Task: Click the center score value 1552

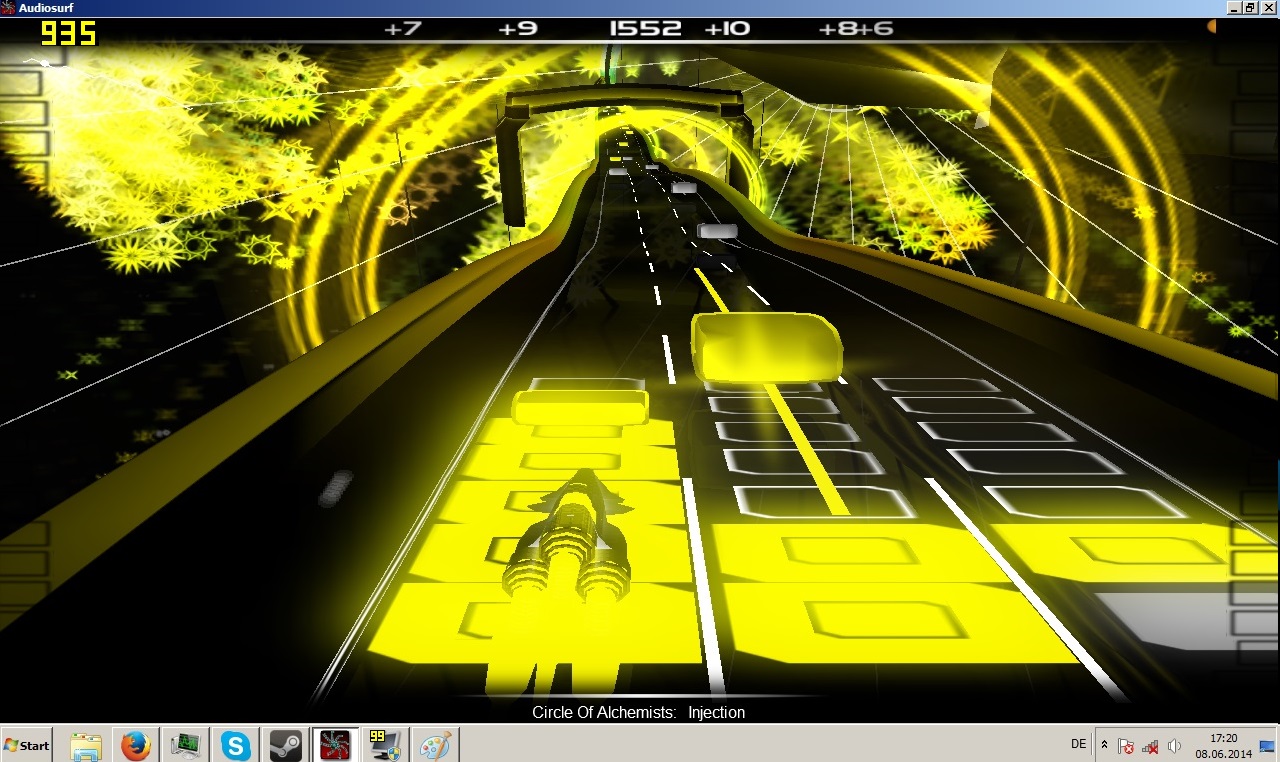Action: coord(645,29)
